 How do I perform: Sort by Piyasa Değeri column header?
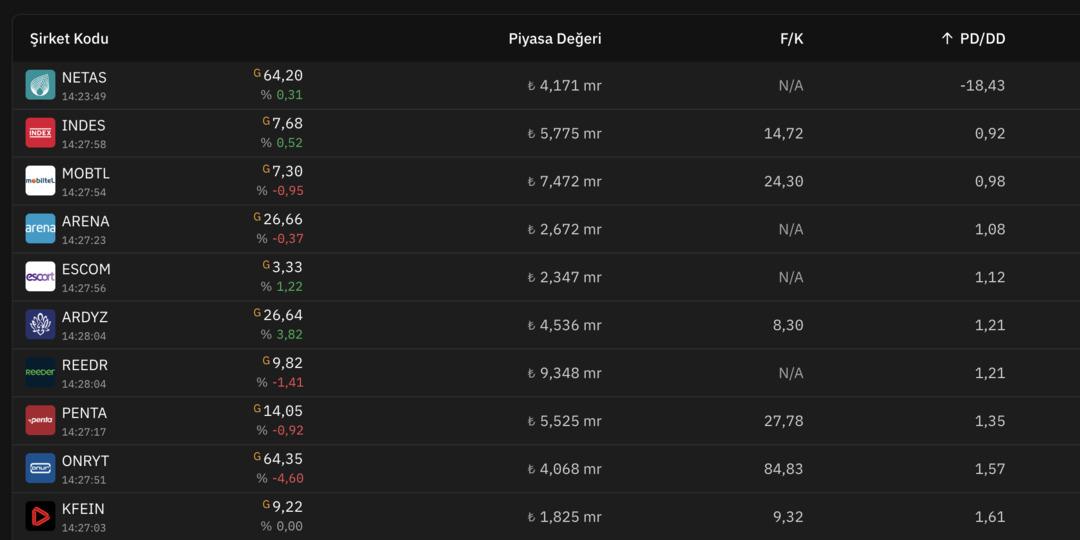coord(554,39)
